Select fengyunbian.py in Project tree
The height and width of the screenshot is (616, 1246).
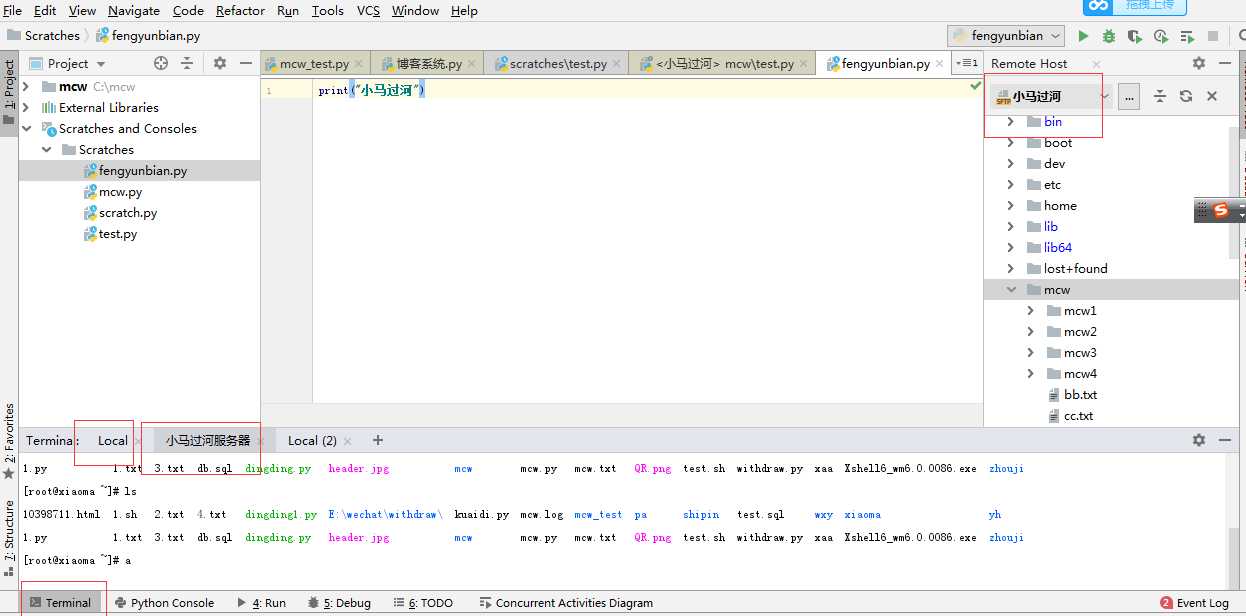(143, 171)
